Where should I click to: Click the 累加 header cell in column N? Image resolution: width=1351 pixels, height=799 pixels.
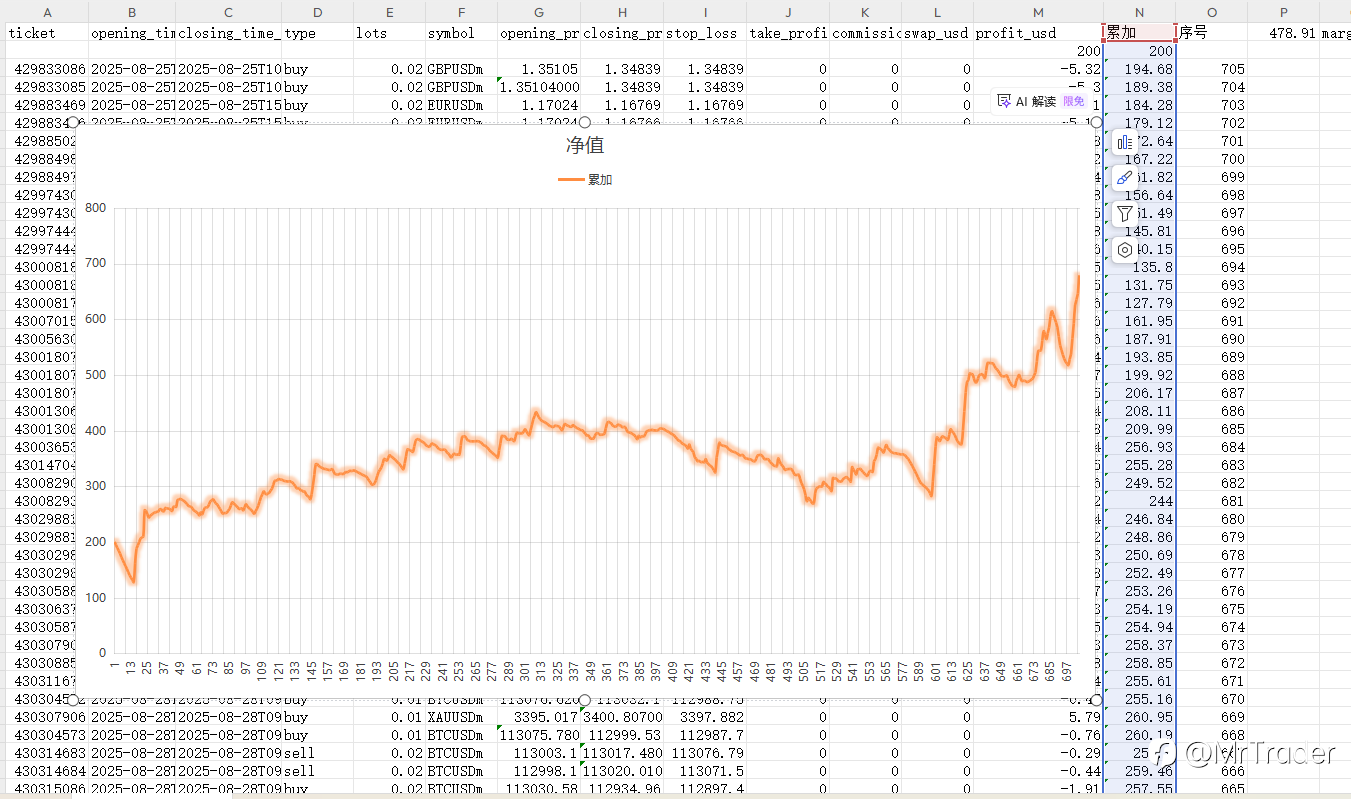[1139, 32]
